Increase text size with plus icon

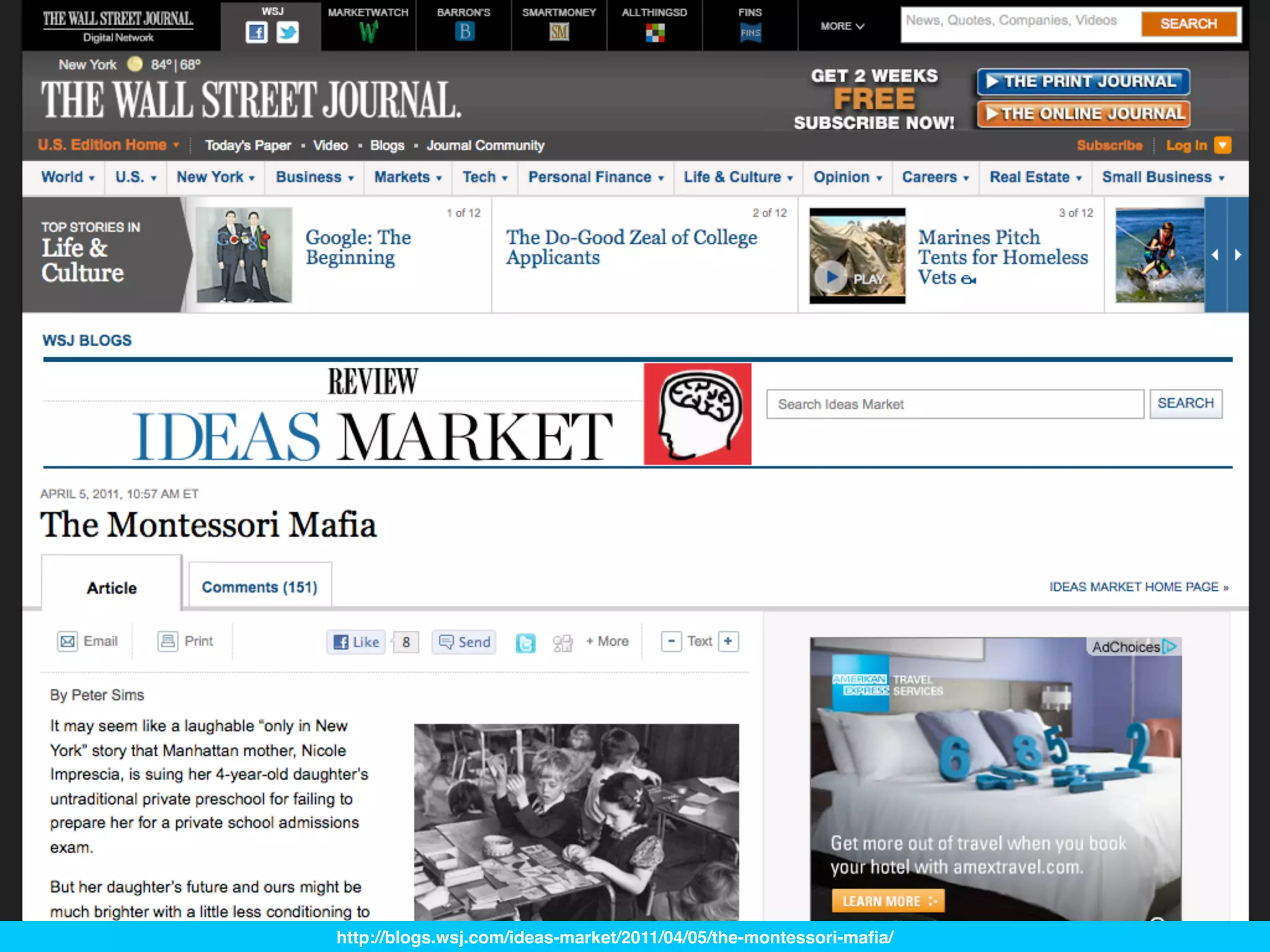coord(729,641)
